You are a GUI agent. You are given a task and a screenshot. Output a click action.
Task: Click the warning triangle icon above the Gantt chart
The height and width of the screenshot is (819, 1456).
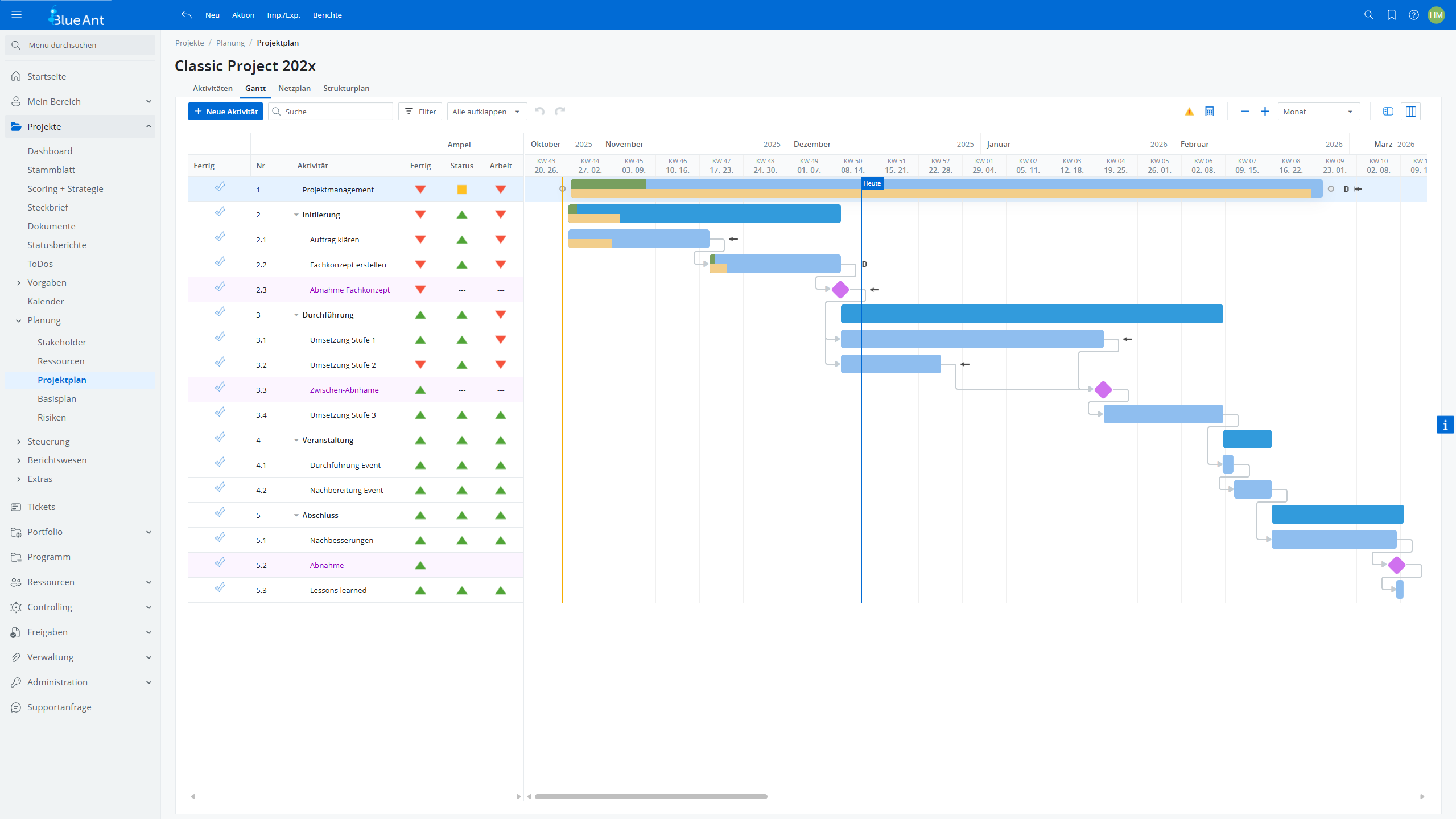[1189, 112]
